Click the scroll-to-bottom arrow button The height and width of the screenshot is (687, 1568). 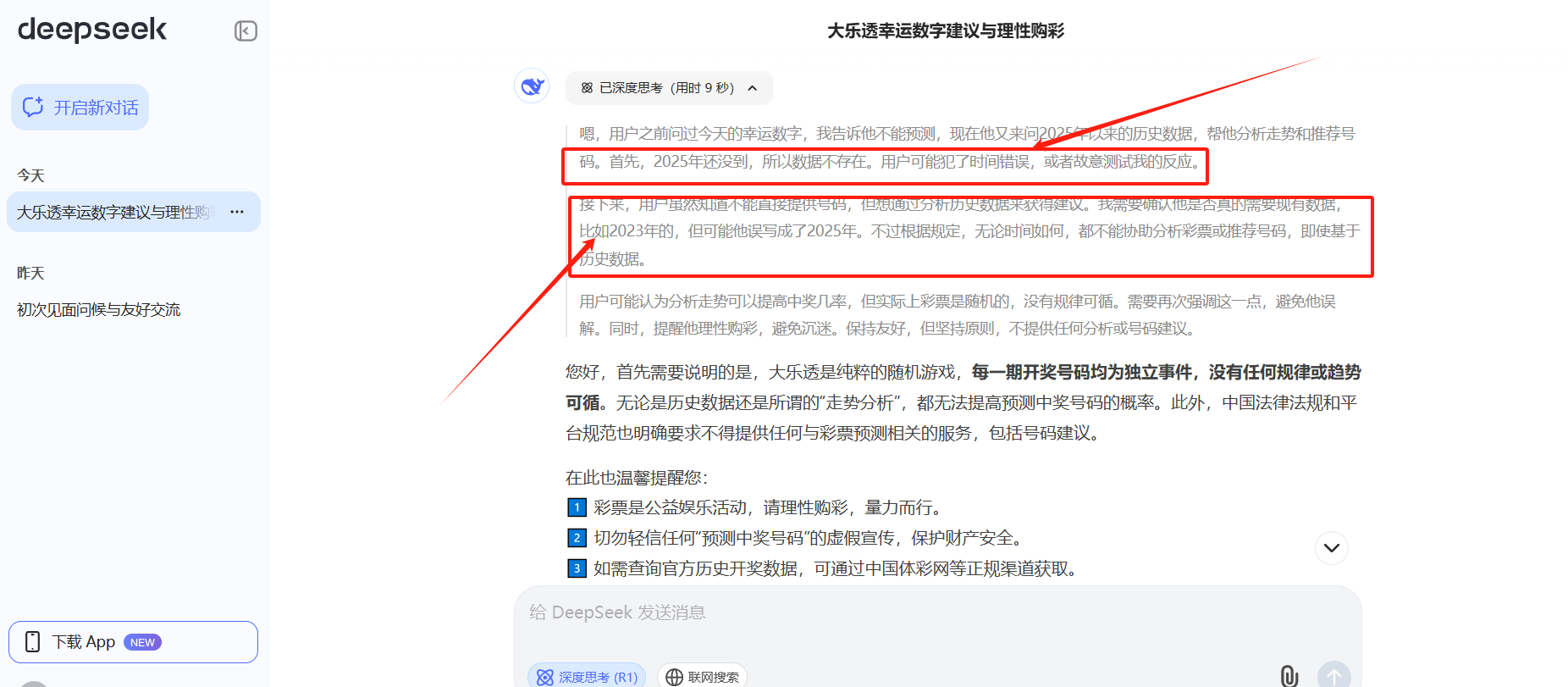click(x=1331, y=548)
